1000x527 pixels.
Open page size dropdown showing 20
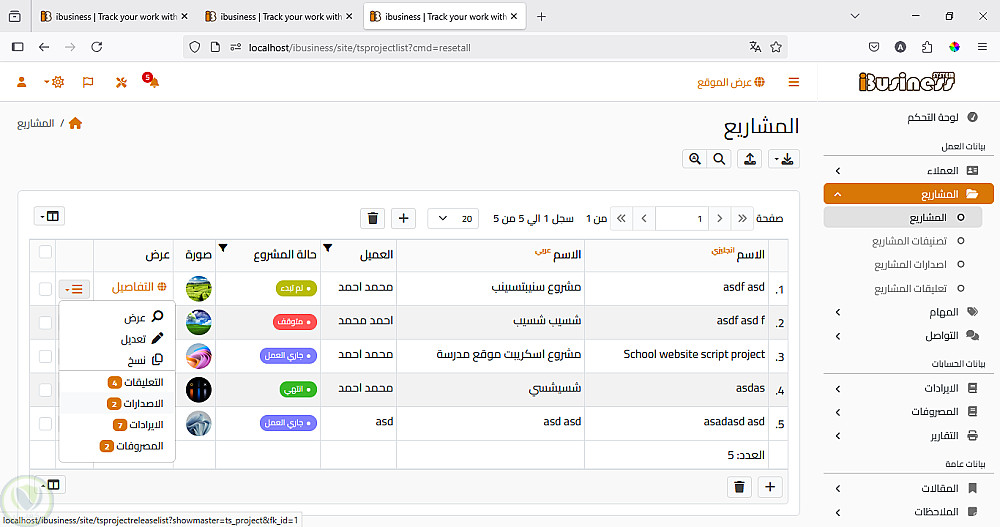pyautogui.click(x=453, y=218)
